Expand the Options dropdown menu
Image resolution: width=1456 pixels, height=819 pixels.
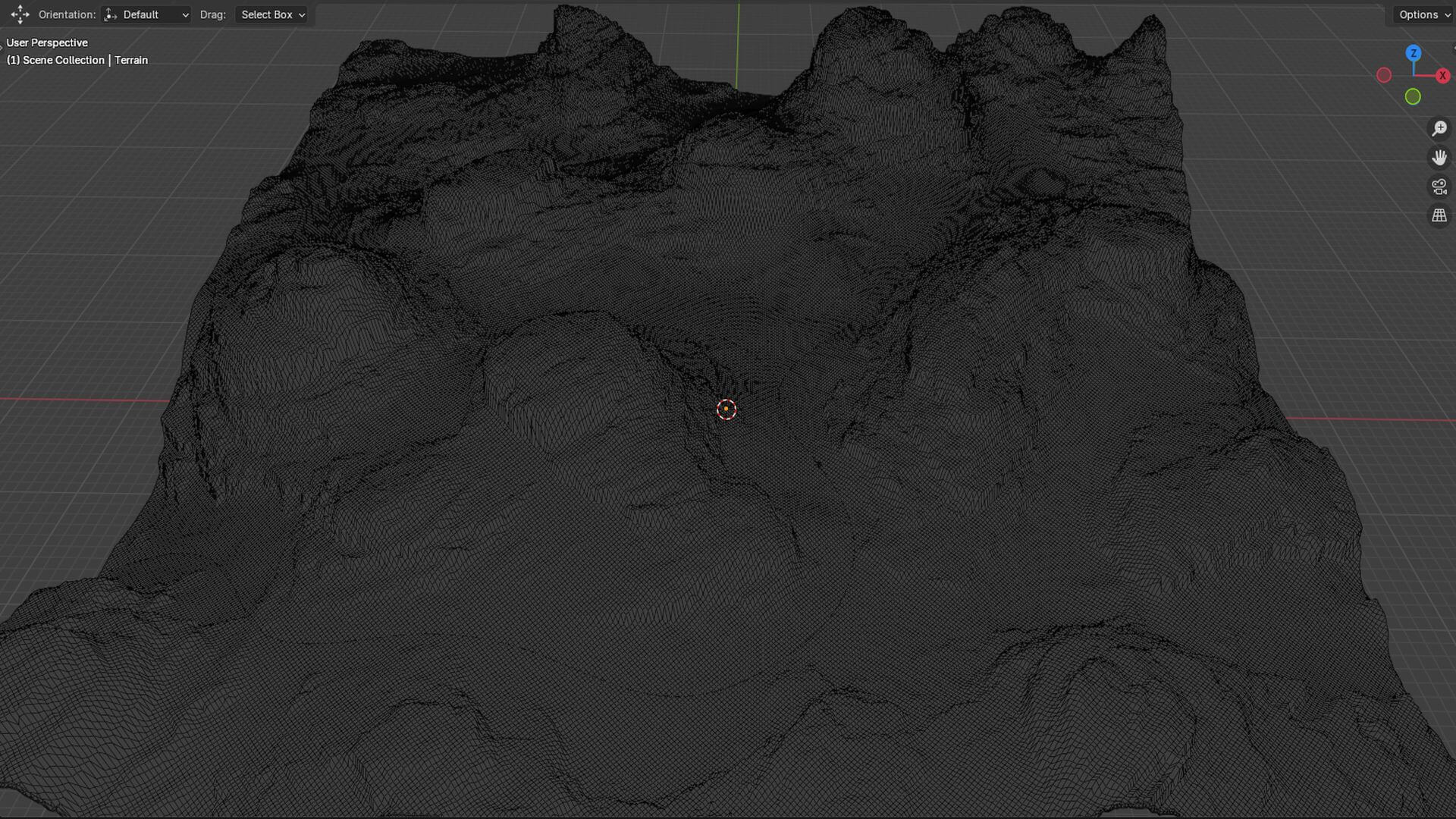pos(1423,14)
